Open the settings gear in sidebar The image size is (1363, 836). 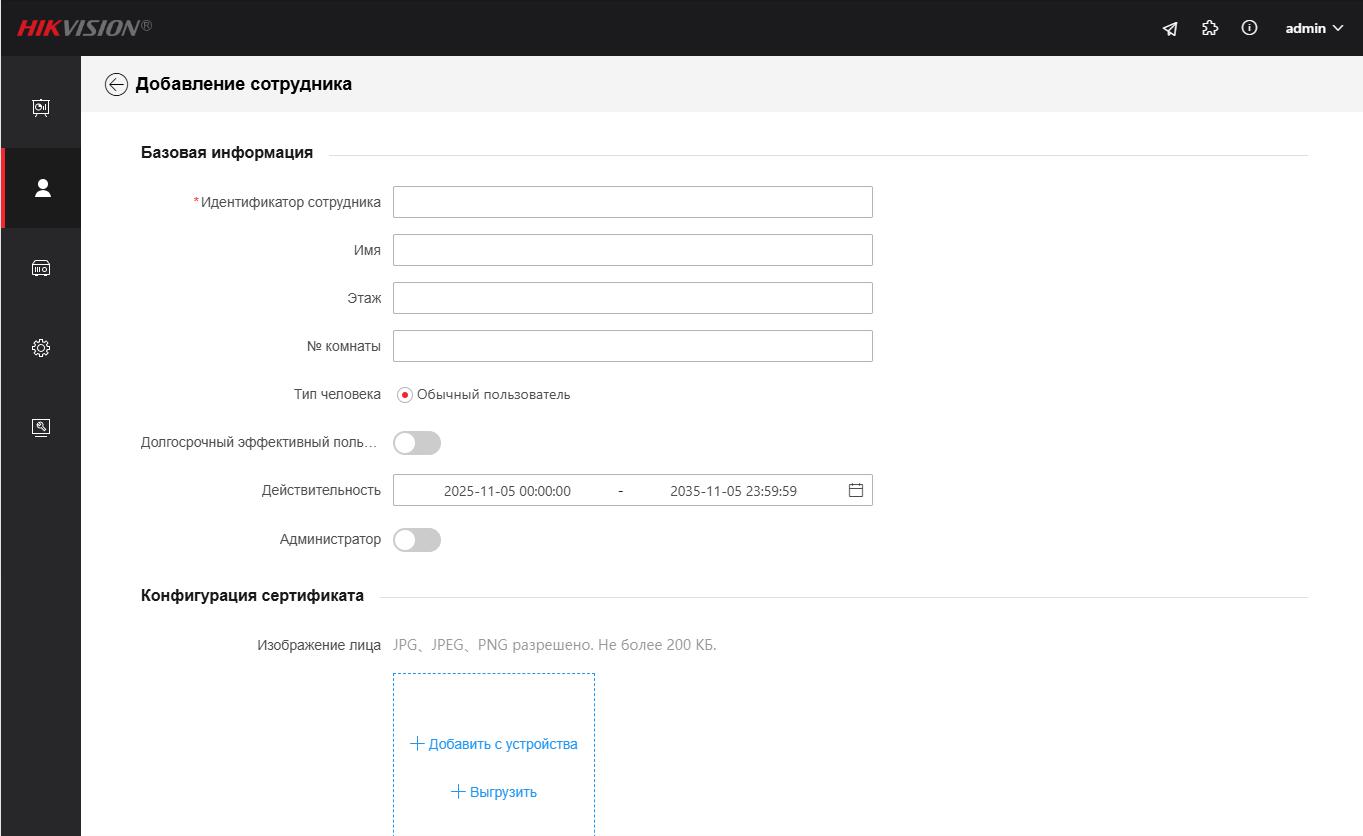(x=41, y=348)
